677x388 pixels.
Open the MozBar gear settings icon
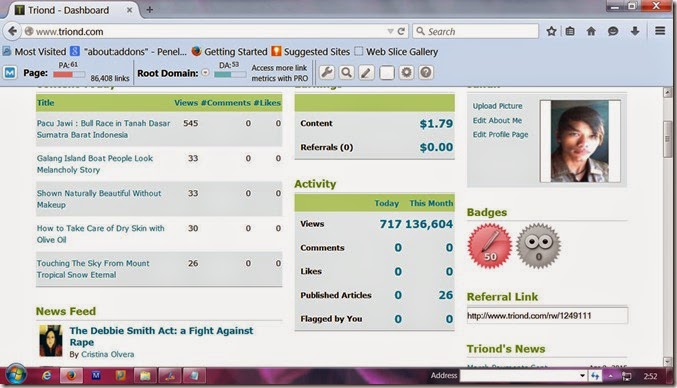tap(406, 73)
